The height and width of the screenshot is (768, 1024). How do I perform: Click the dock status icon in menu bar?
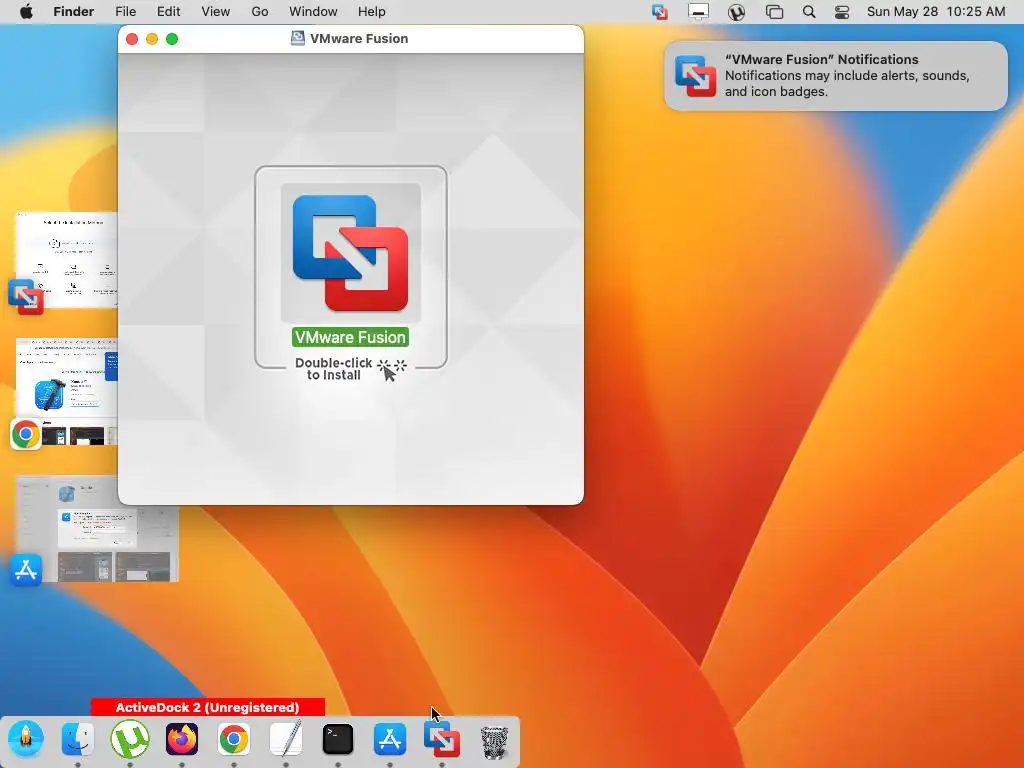698,12
